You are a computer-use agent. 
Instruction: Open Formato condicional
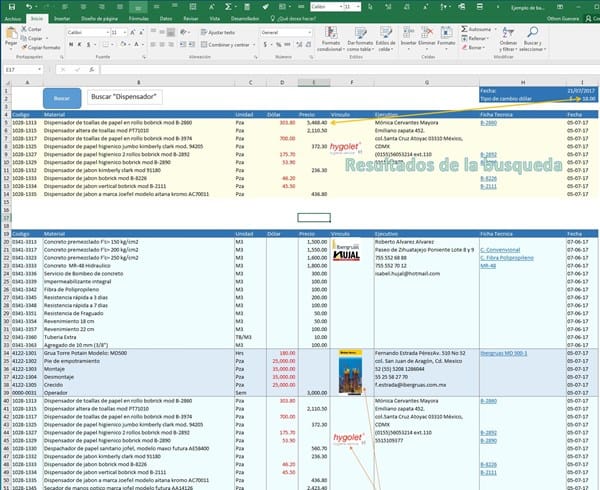(332, 36)
